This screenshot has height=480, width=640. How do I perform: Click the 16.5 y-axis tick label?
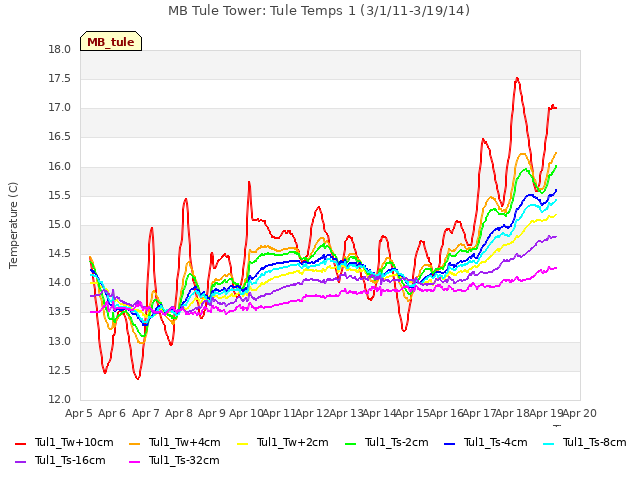pos(60,137)
